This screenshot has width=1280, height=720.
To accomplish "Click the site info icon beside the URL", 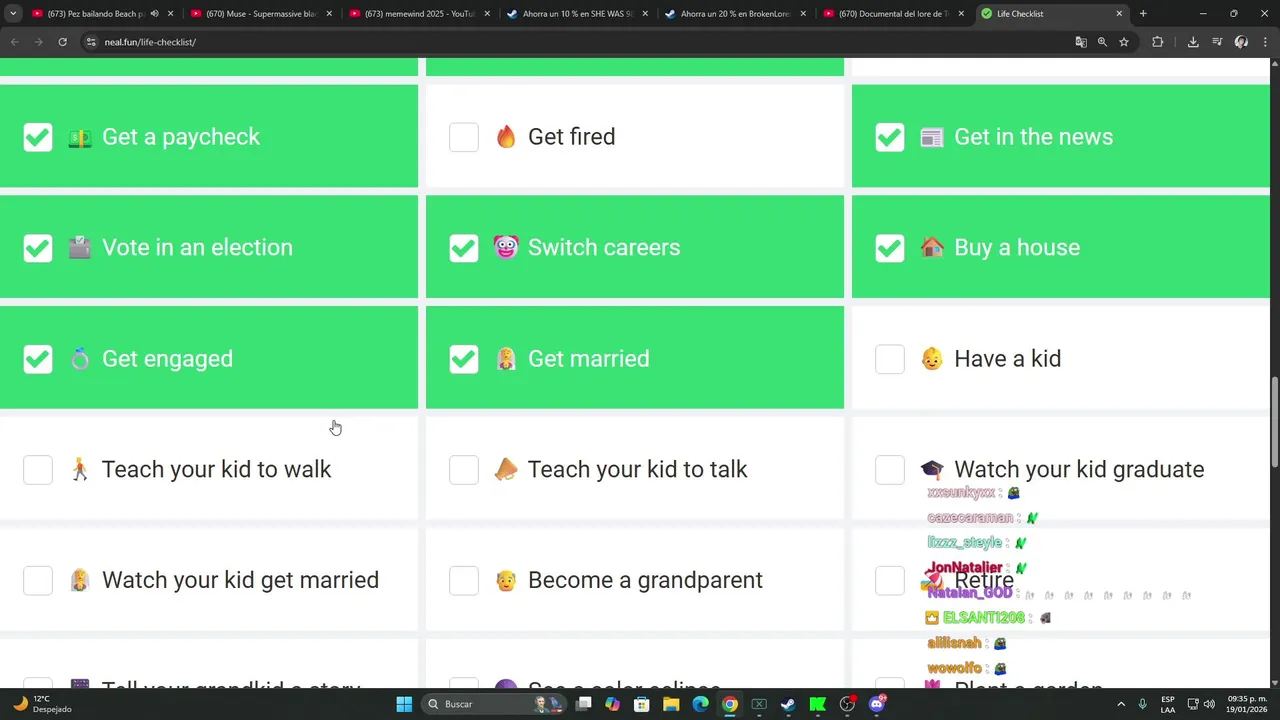I will pos(91,42).
